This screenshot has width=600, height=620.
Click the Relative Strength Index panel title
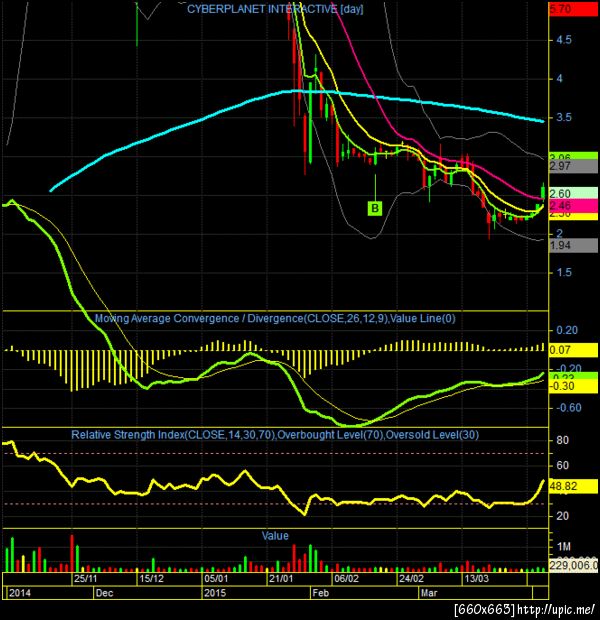(275, 435)
